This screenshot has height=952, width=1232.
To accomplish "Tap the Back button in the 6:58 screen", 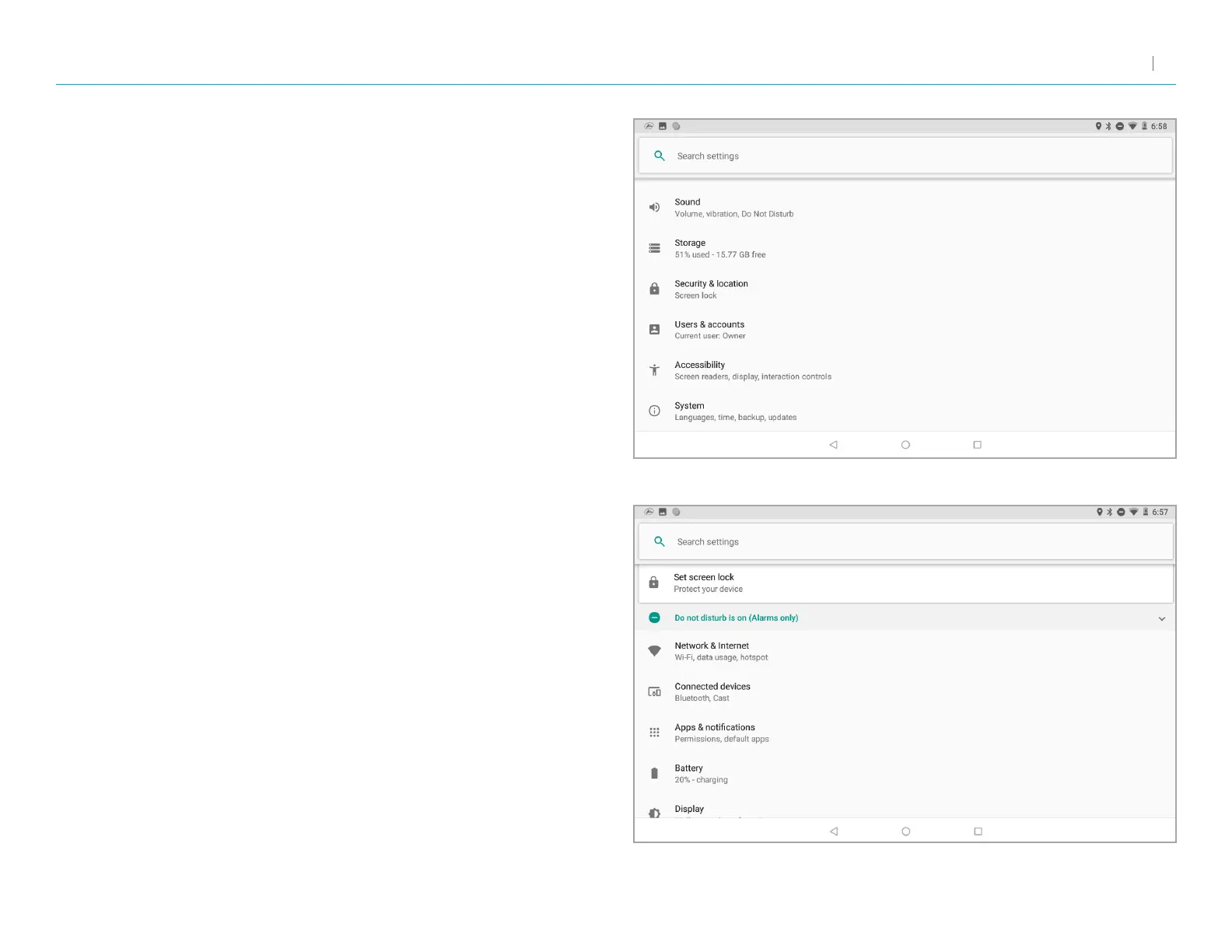I will [833, 445].
